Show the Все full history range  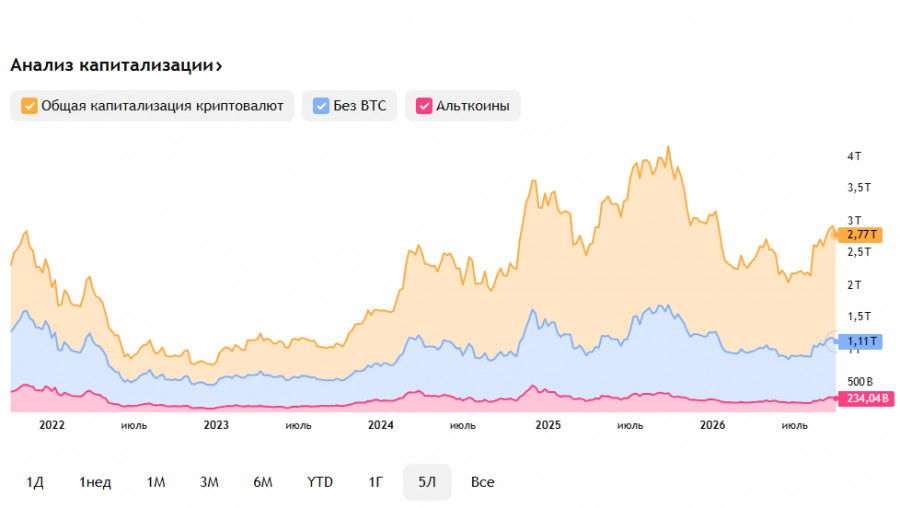pos(483,482)
